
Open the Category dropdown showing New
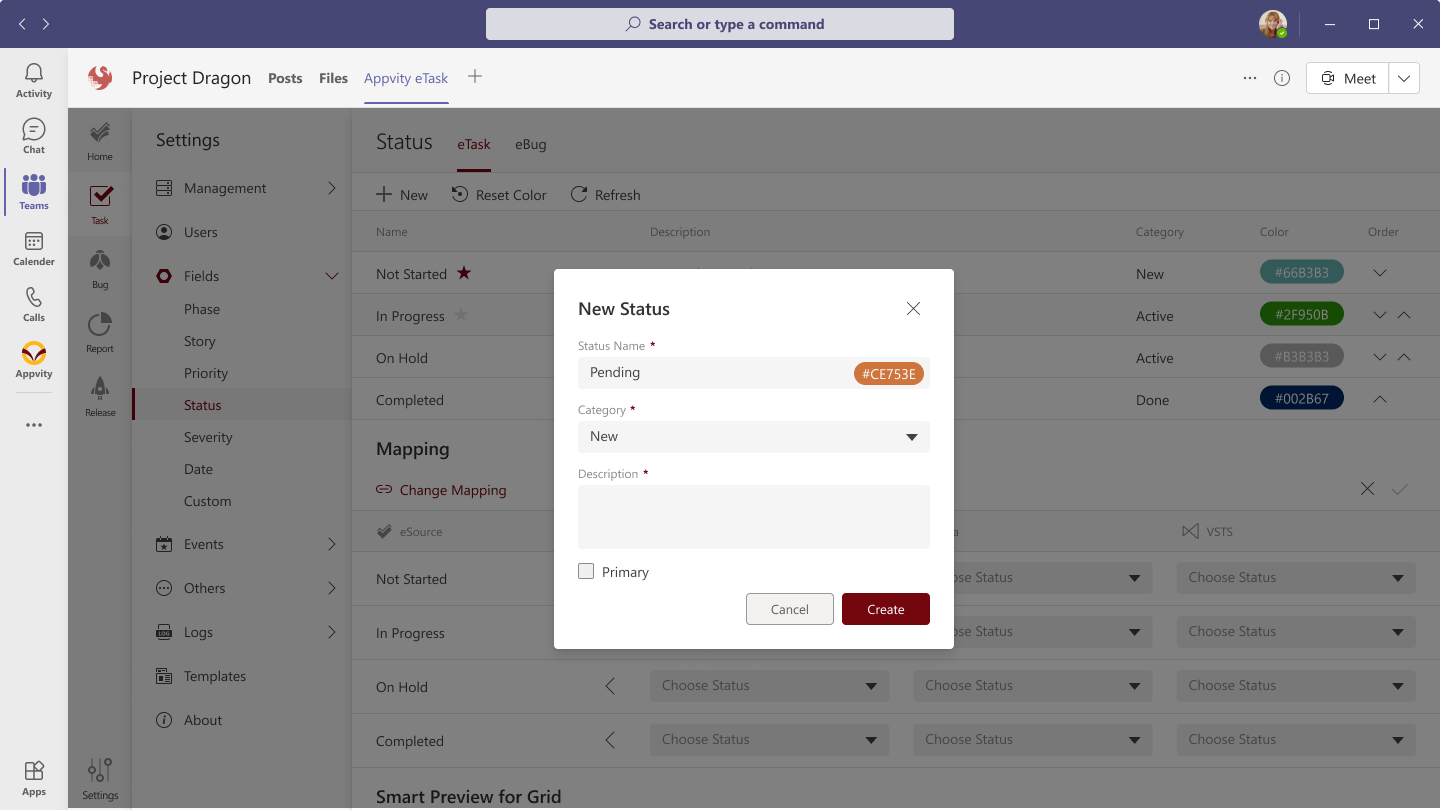tap(753, 437)
